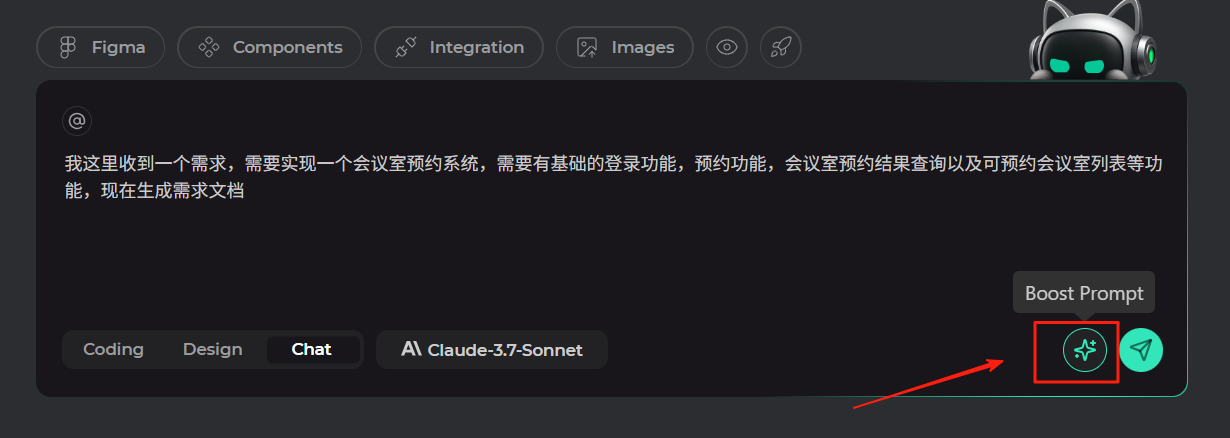The width and height of the screenshot is (1230, 438).
Task: Click the Integration text label
Action: click(x=477, y=47)
